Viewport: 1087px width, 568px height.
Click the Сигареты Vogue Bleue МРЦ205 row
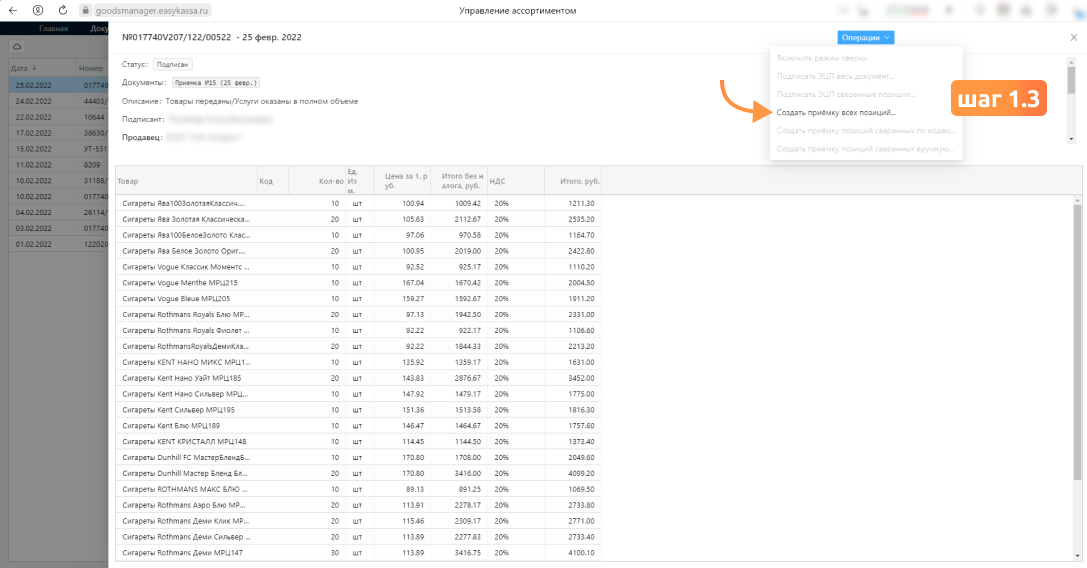click(x=358, y=299)
